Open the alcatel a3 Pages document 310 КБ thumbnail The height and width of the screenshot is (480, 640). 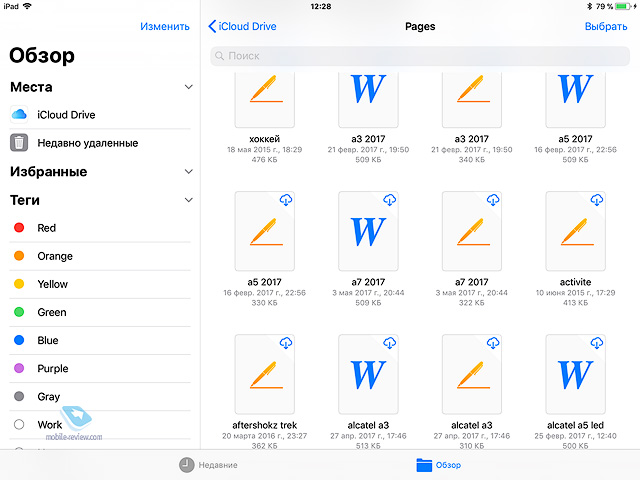472,374
